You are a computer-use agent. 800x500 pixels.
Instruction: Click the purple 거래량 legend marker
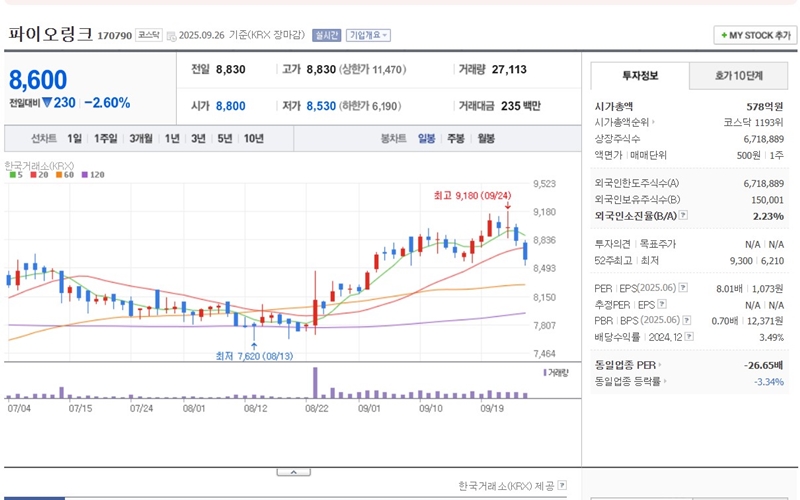pos(545,373)
